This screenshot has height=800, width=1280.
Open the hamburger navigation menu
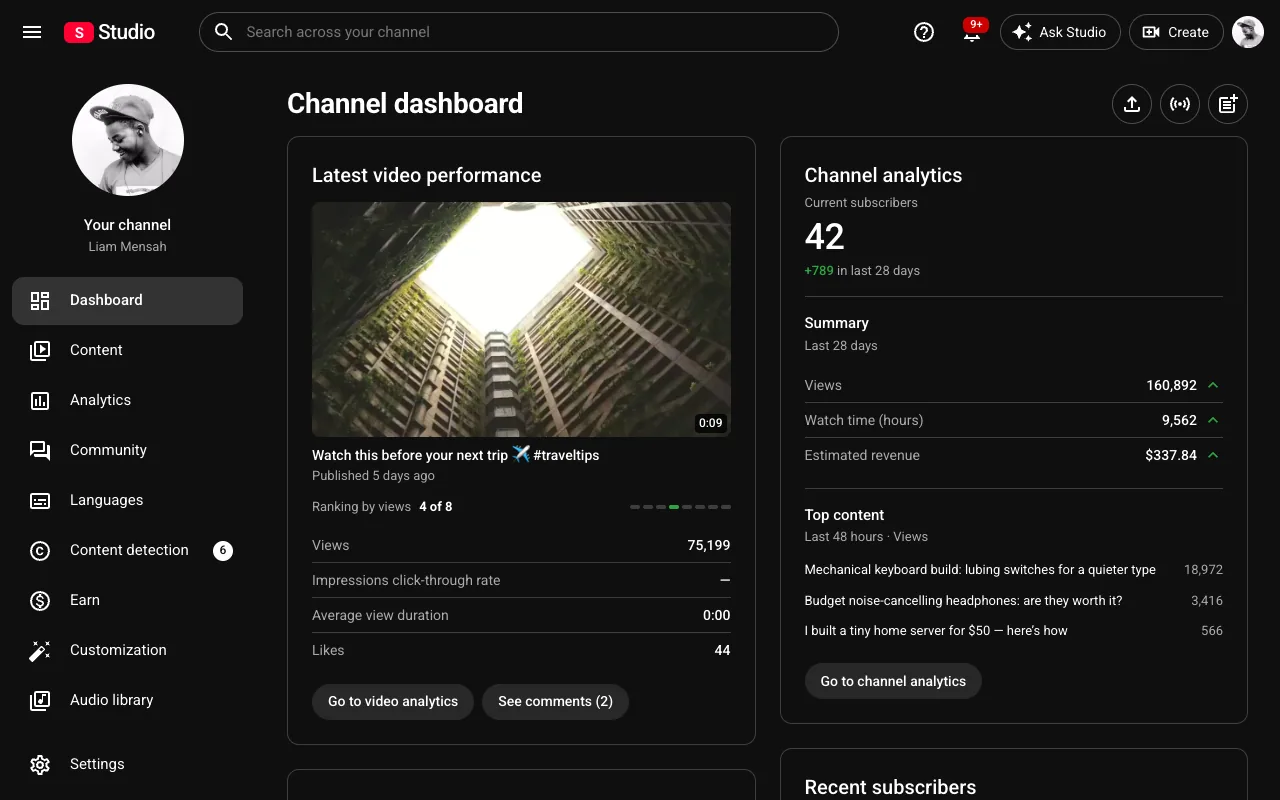pyautogui.click(x=32, y=32)
